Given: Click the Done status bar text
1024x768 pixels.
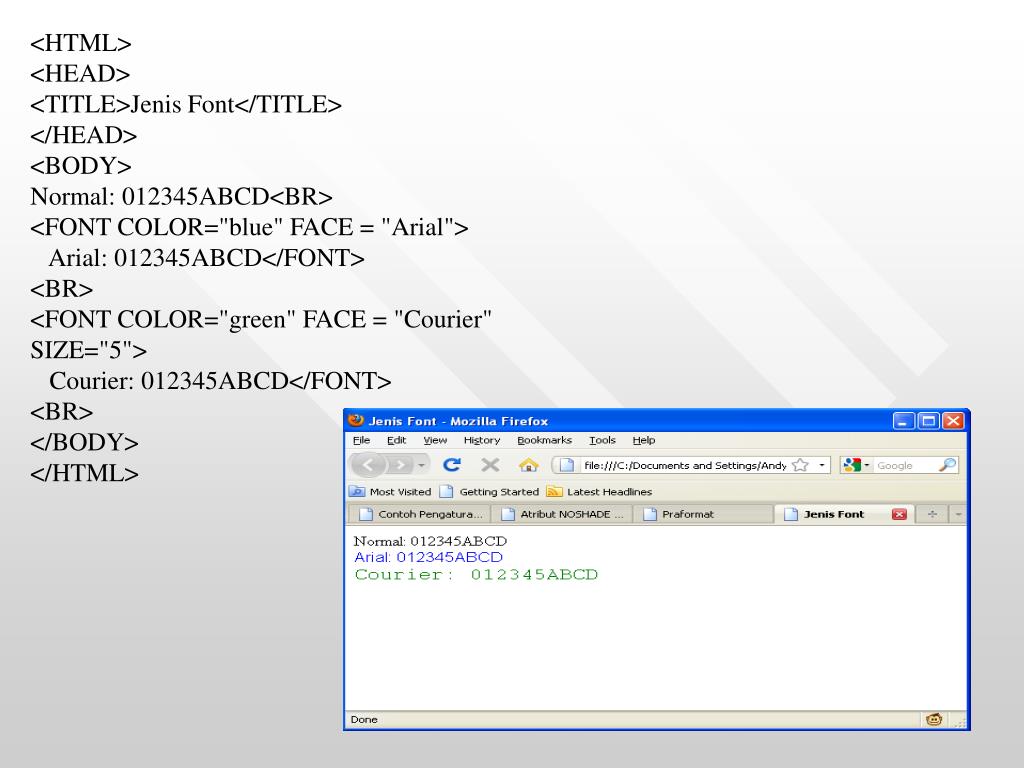Looking at the screenshot, I should 364,720.
